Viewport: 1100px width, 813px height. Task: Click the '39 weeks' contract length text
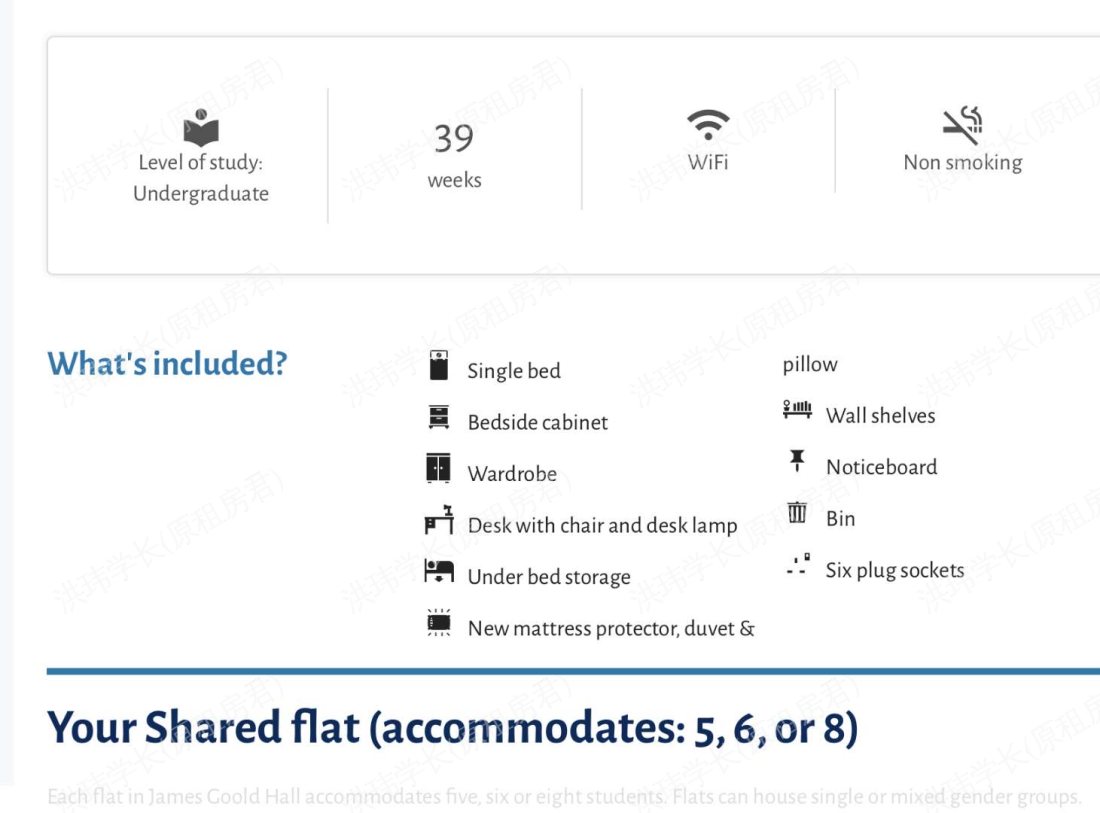point(454,155)
